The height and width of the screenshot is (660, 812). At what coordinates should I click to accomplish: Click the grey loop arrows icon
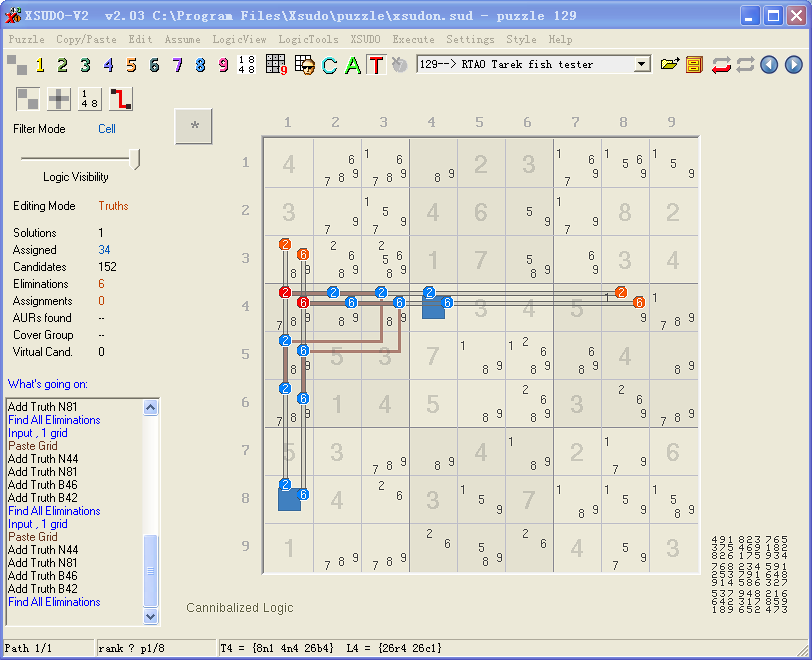[x=745, y=65]
